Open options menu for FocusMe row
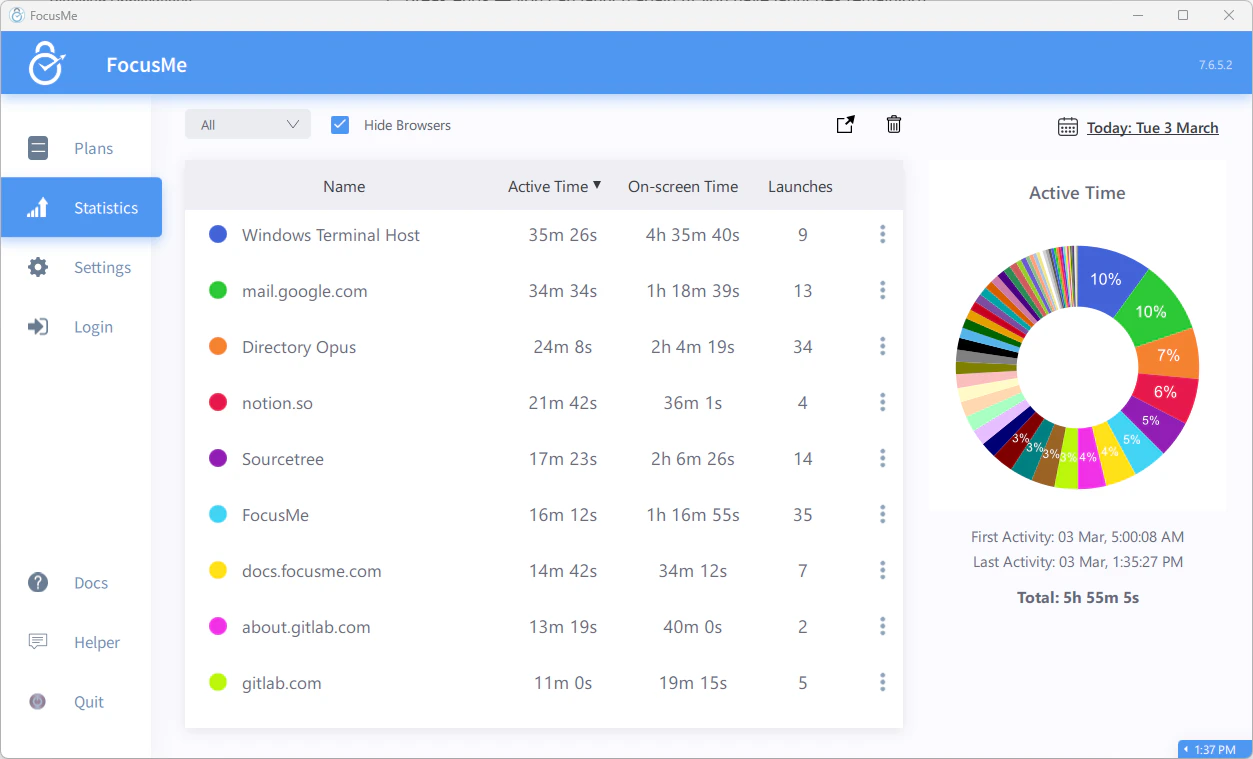 pos(882,514)
